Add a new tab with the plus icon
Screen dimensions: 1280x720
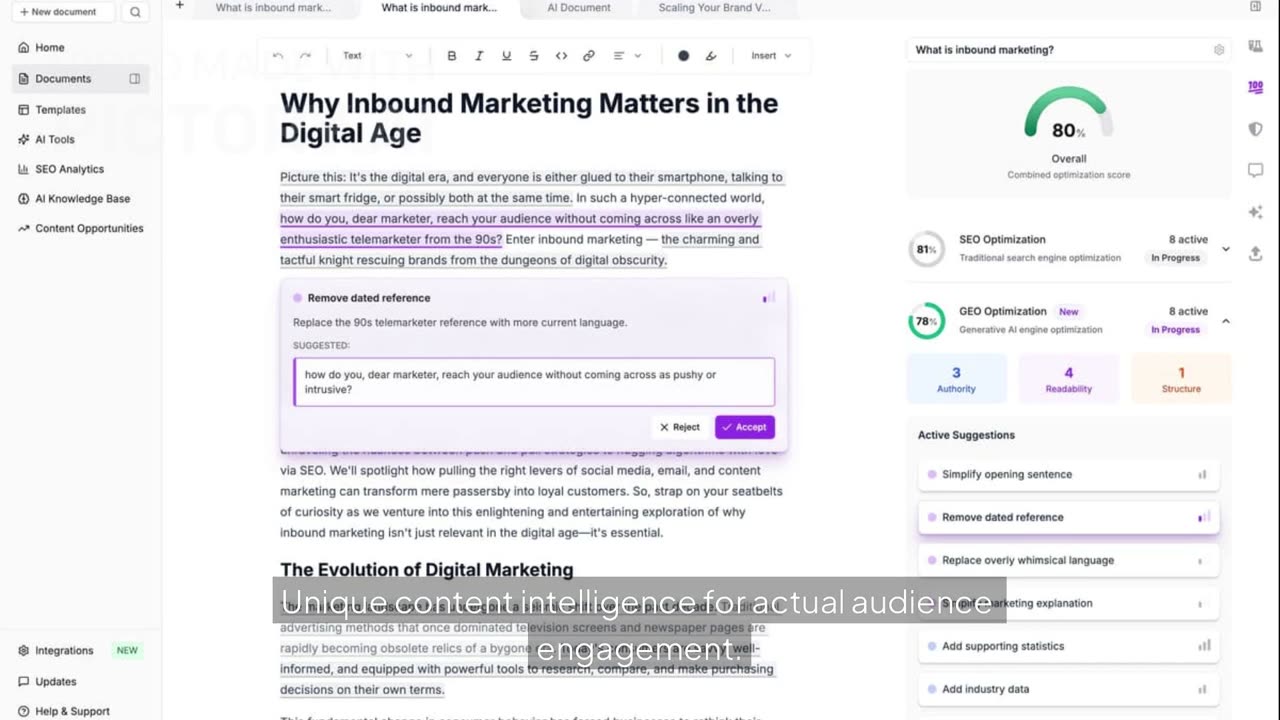pos(180,6)
